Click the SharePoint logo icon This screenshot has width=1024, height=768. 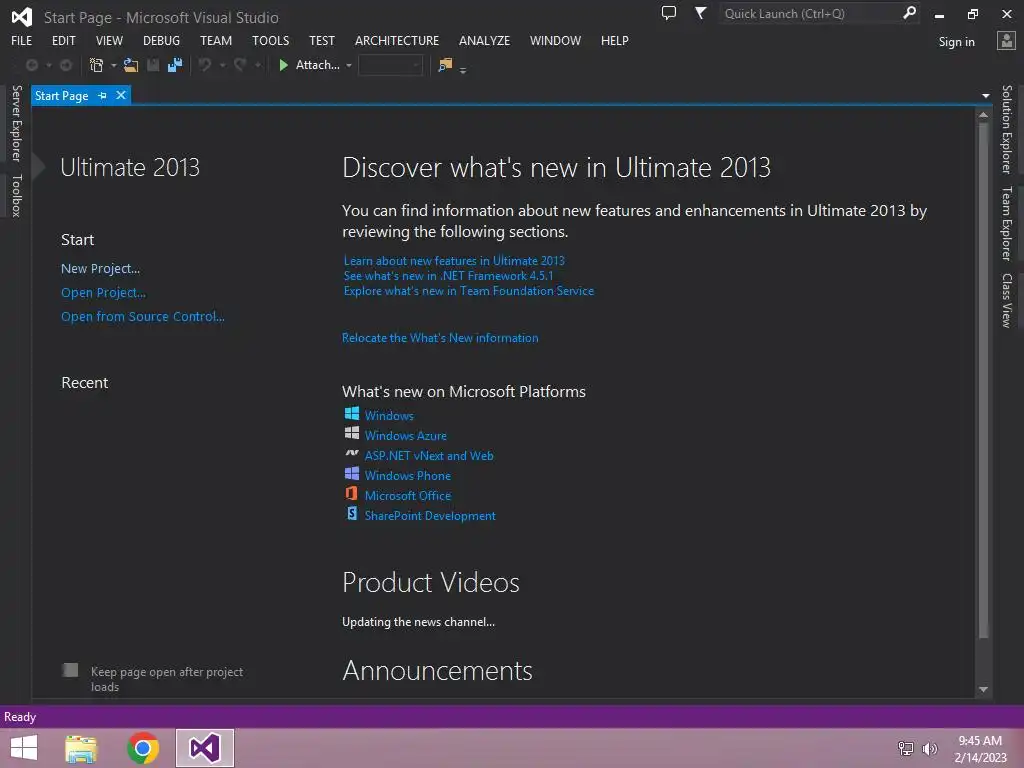click(x=352, y=513)
